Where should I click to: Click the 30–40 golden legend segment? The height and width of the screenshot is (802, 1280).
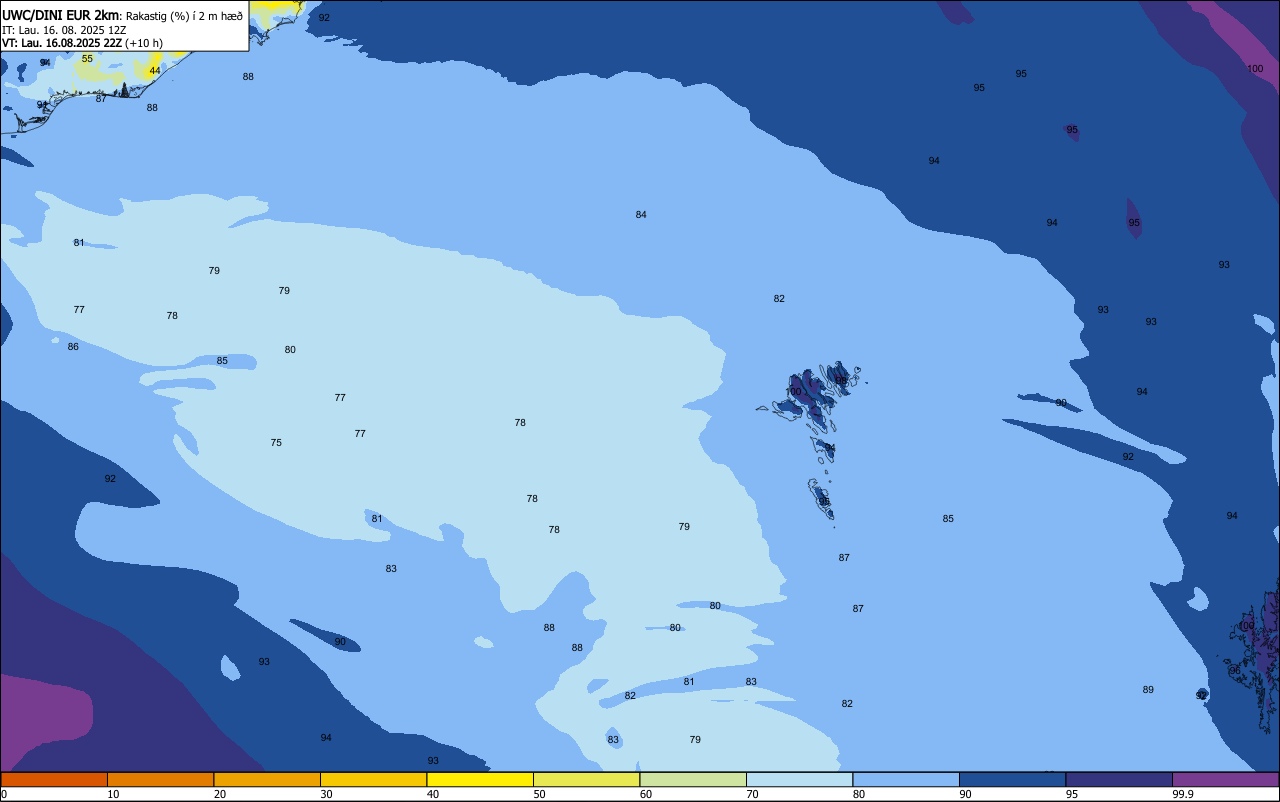click(x=373, y=779)
